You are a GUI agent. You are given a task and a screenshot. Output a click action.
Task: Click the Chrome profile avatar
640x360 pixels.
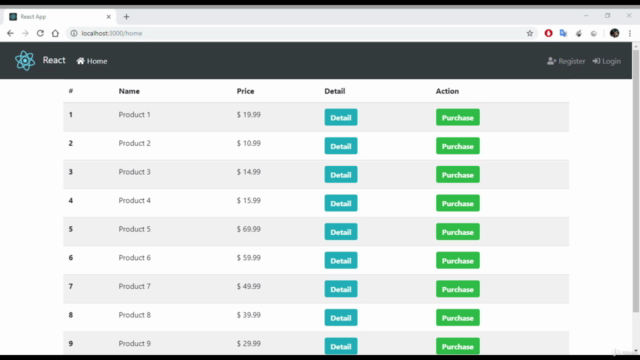click(614, 33)
